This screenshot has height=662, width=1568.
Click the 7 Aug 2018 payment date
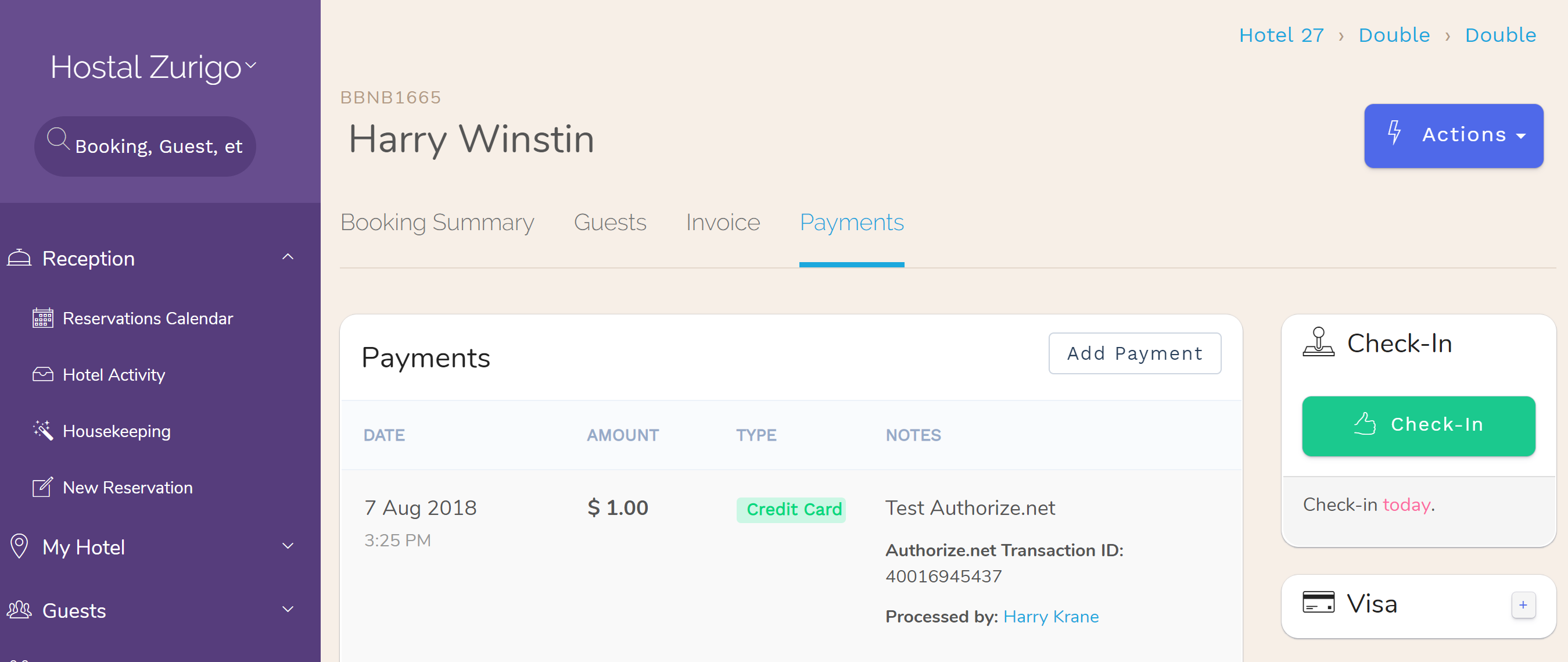click(x=421, y=507)
